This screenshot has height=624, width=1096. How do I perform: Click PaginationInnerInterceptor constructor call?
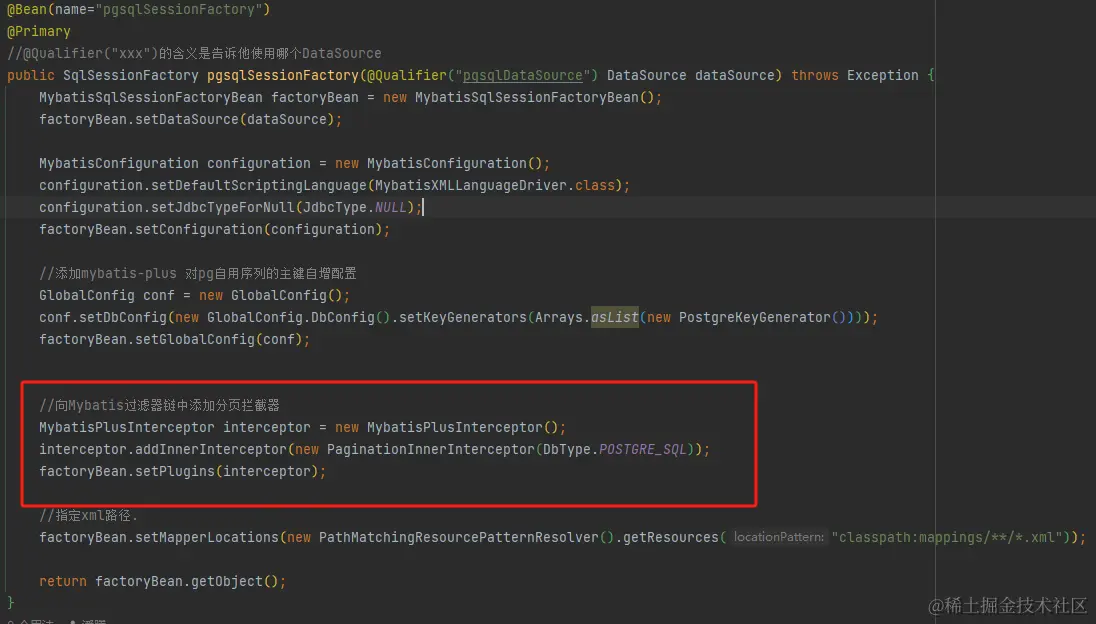click(x=430, y=449)
